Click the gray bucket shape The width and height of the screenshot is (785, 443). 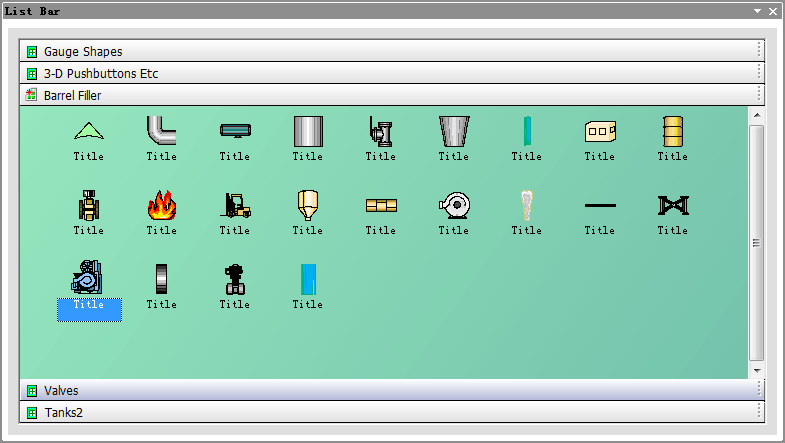point(453,131)
